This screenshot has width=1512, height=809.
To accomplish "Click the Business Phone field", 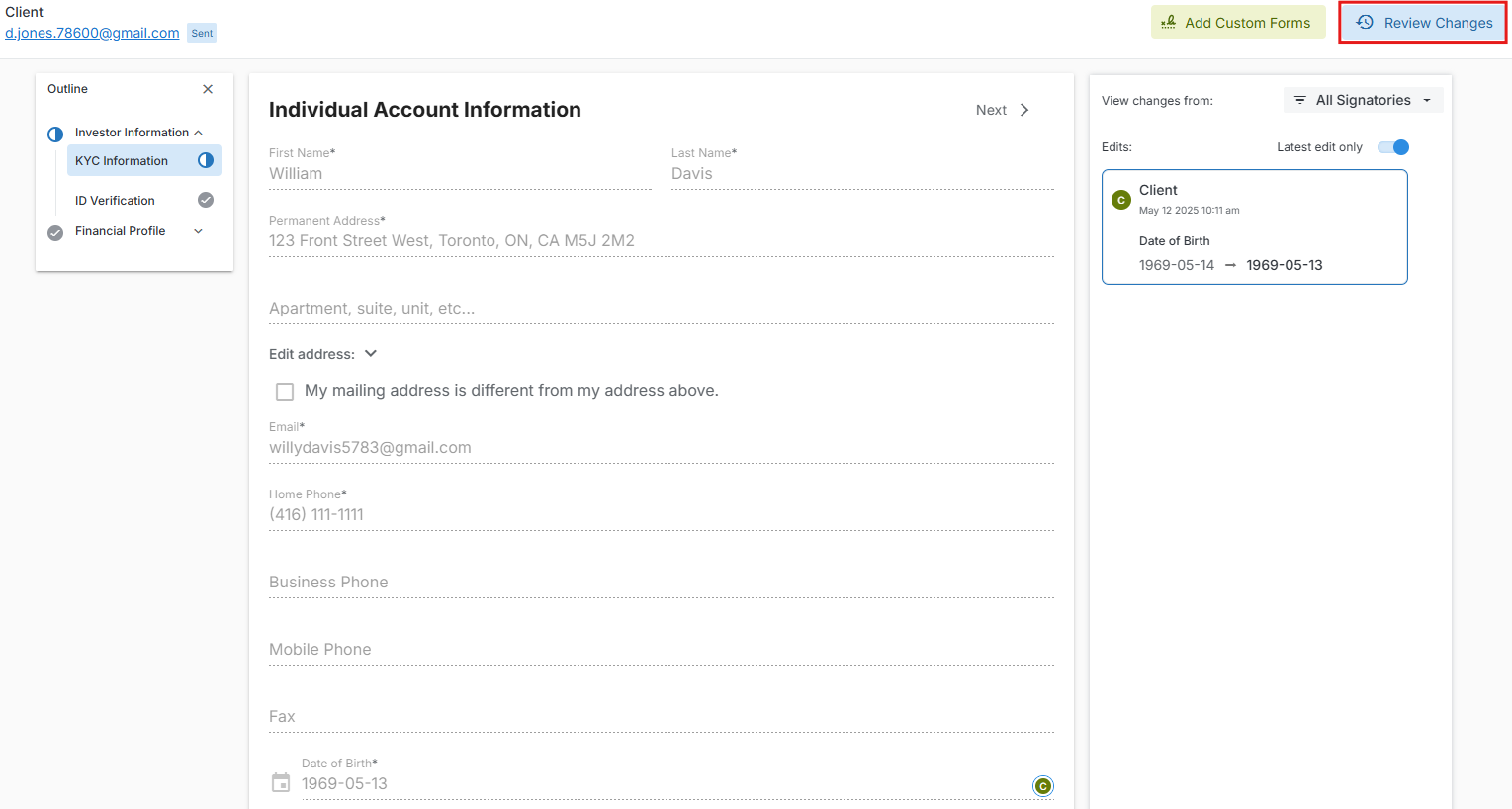I will point(662,583).
